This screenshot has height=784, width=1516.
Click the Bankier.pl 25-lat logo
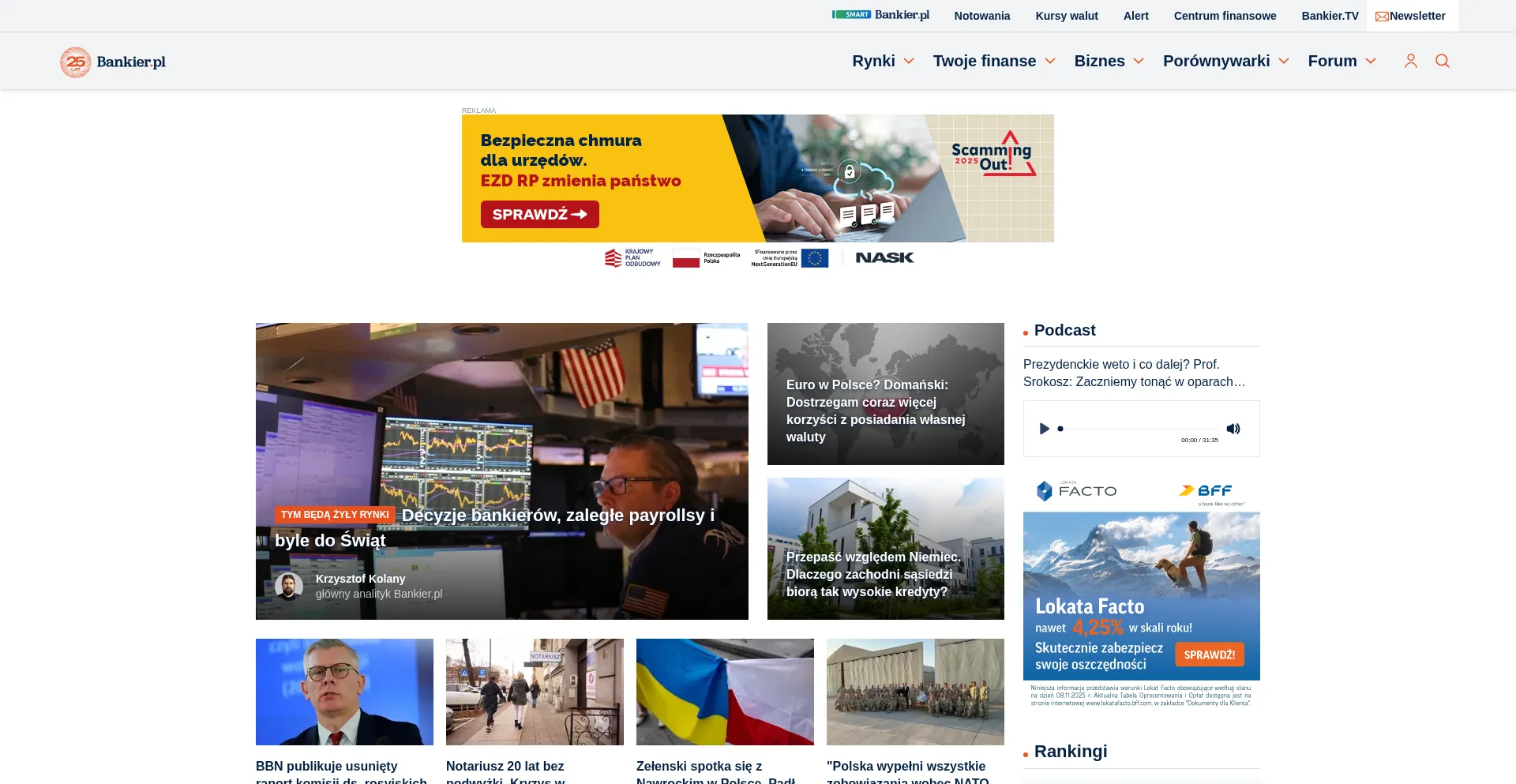113,62
